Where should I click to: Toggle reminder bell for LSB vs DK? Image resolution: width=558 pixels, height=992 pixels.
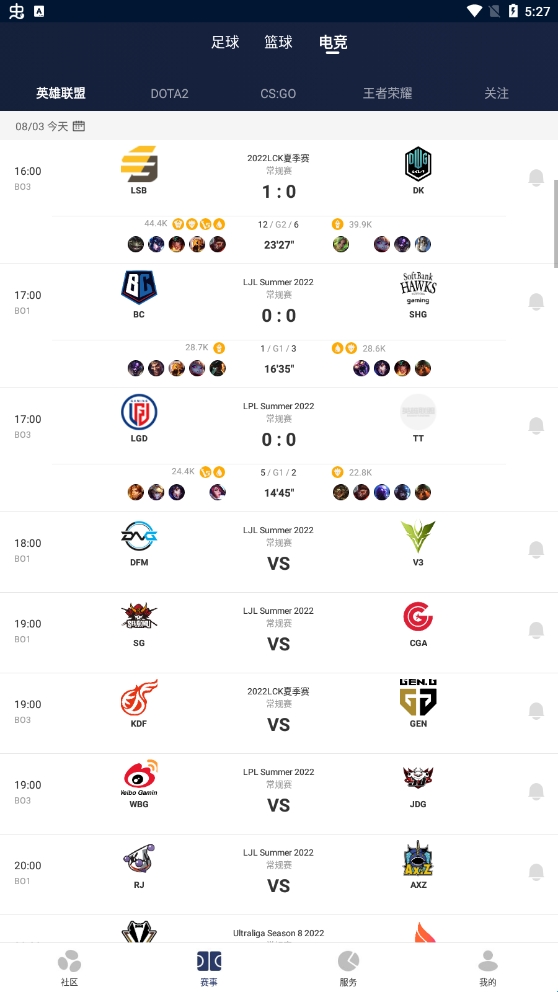536,178
